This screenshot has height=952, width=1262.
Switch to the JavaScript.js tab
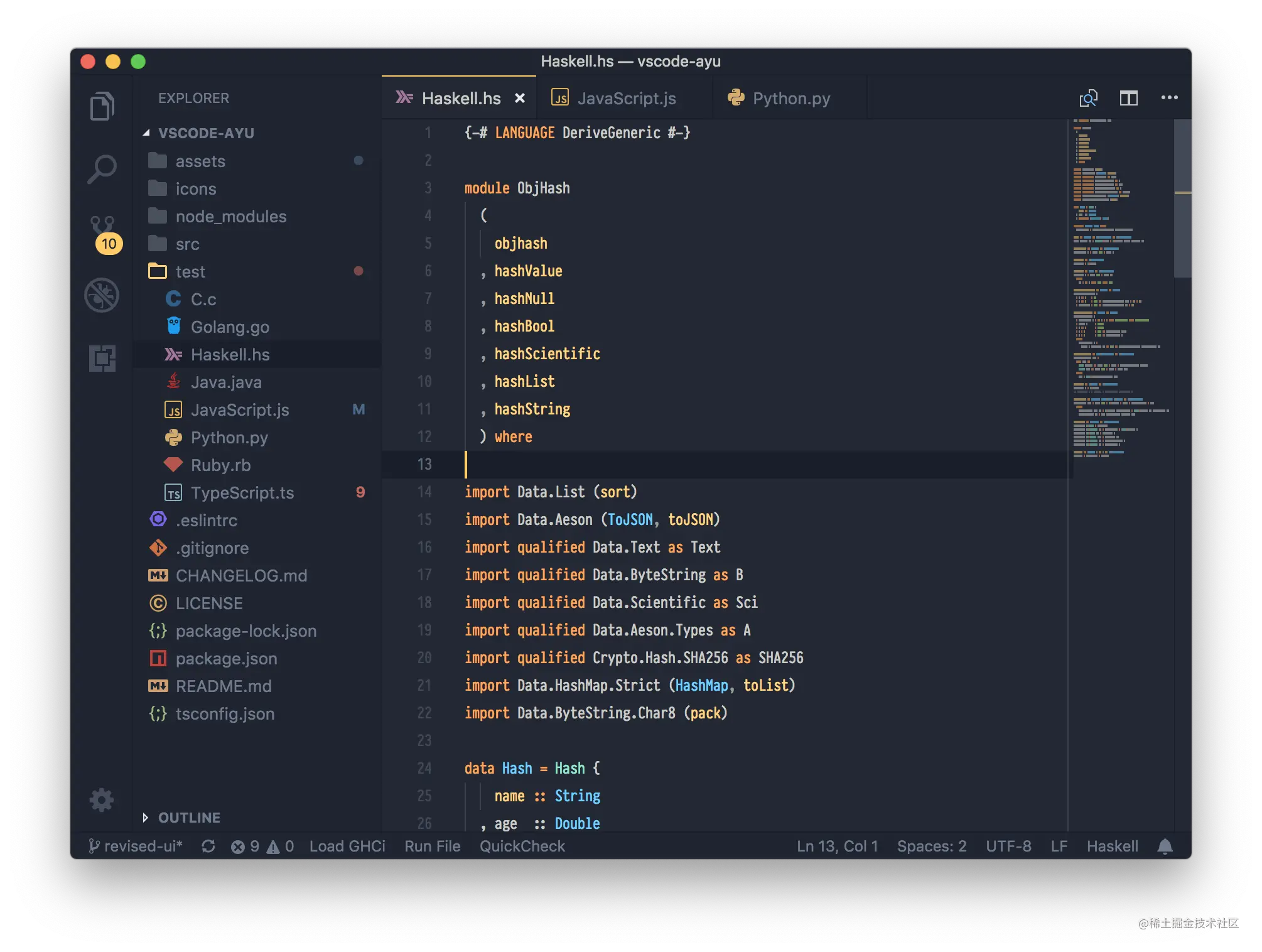625,99
